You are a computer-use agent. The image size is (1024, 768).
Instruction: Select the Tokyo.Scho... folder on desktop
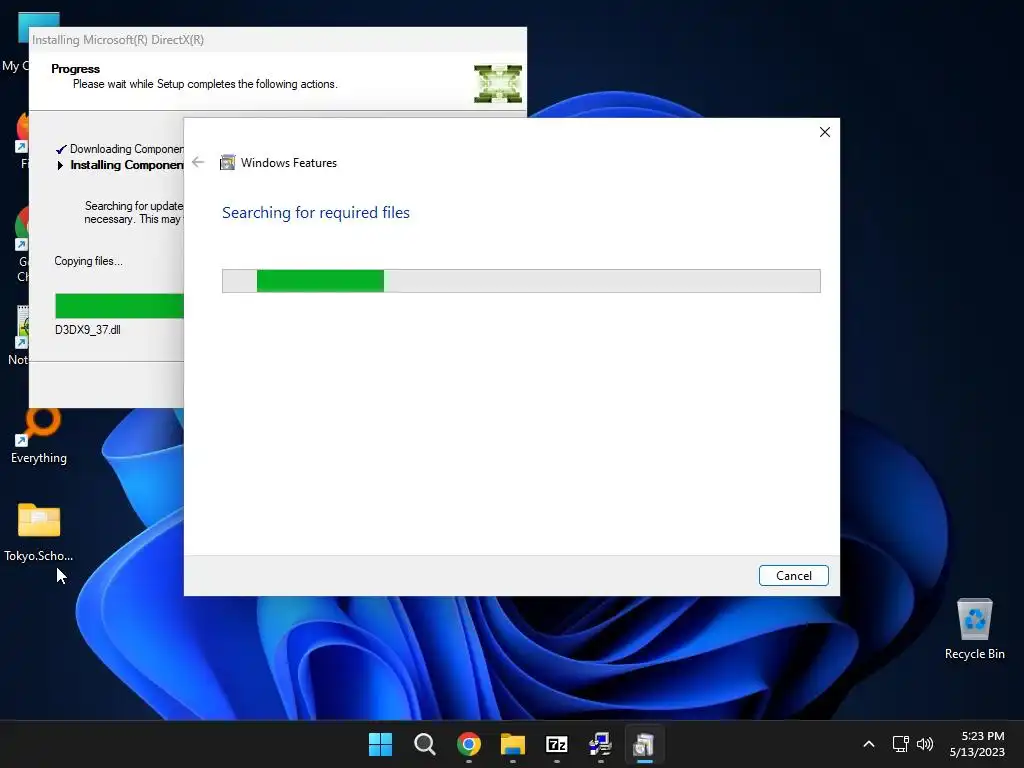39,532
